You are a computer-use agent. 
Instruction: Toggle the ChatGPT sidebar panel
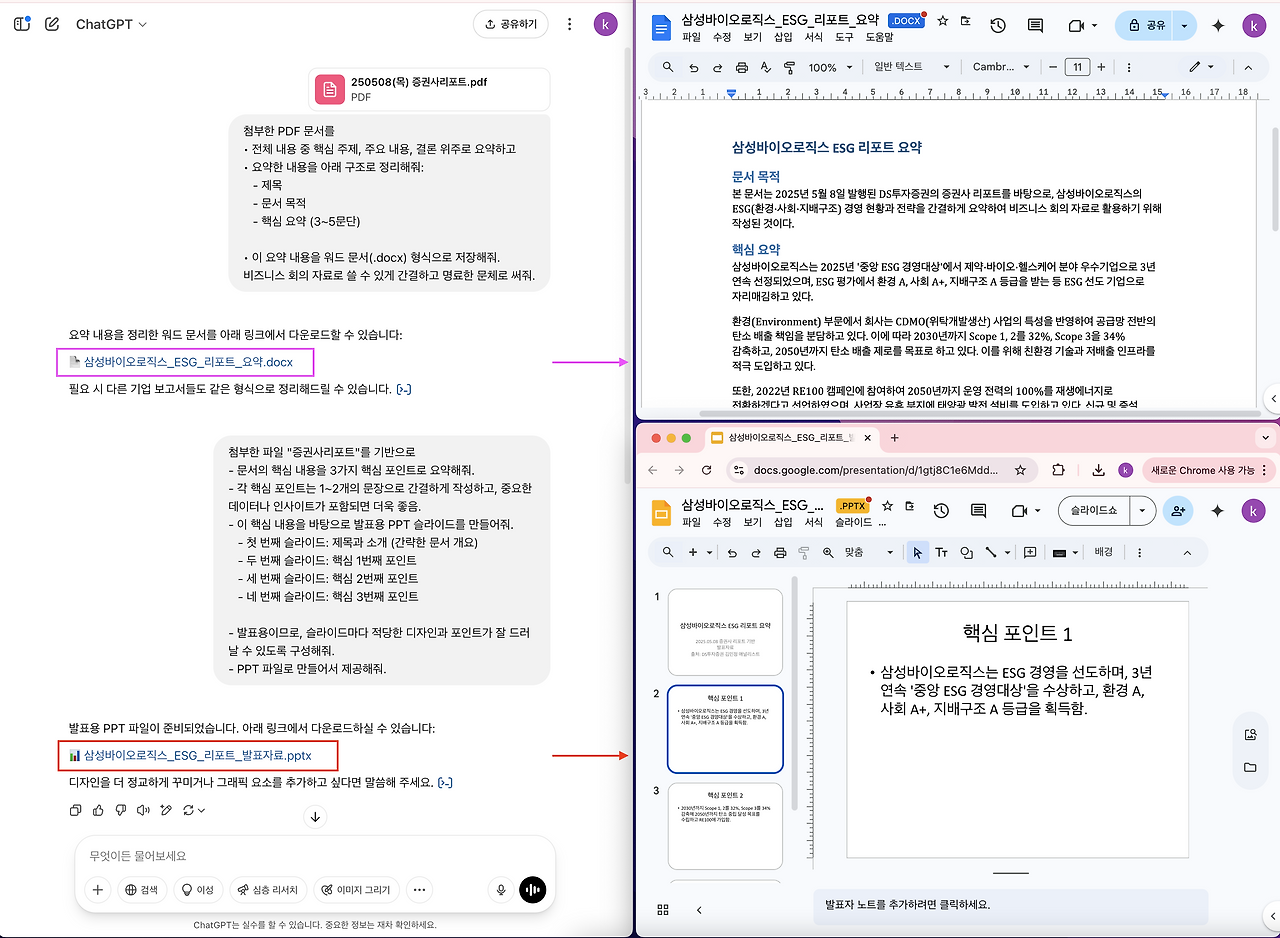coord(22,24)
